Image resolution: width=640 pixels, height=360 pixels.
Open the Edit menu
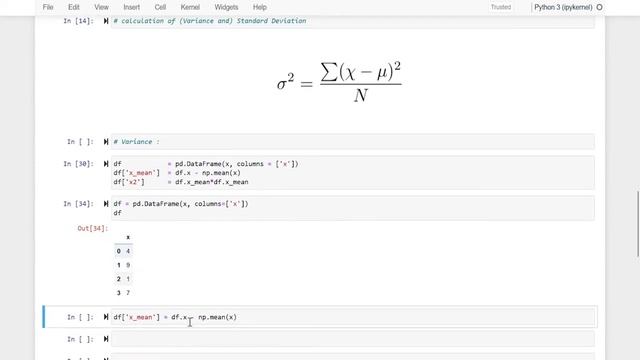click(x=73, y=7)
